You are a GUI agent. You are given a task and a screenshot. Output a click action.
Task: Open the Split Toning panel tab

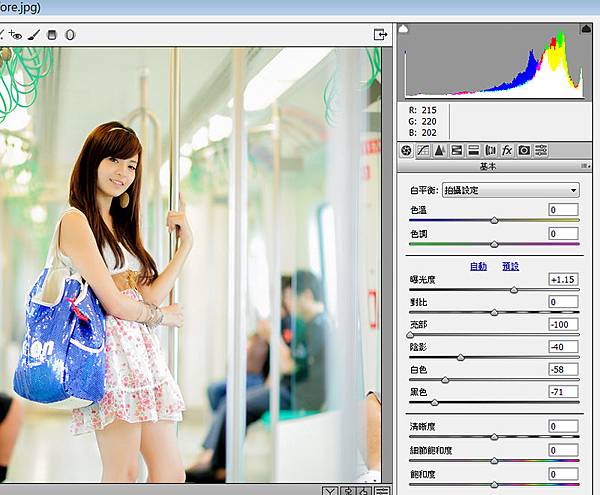473,150
